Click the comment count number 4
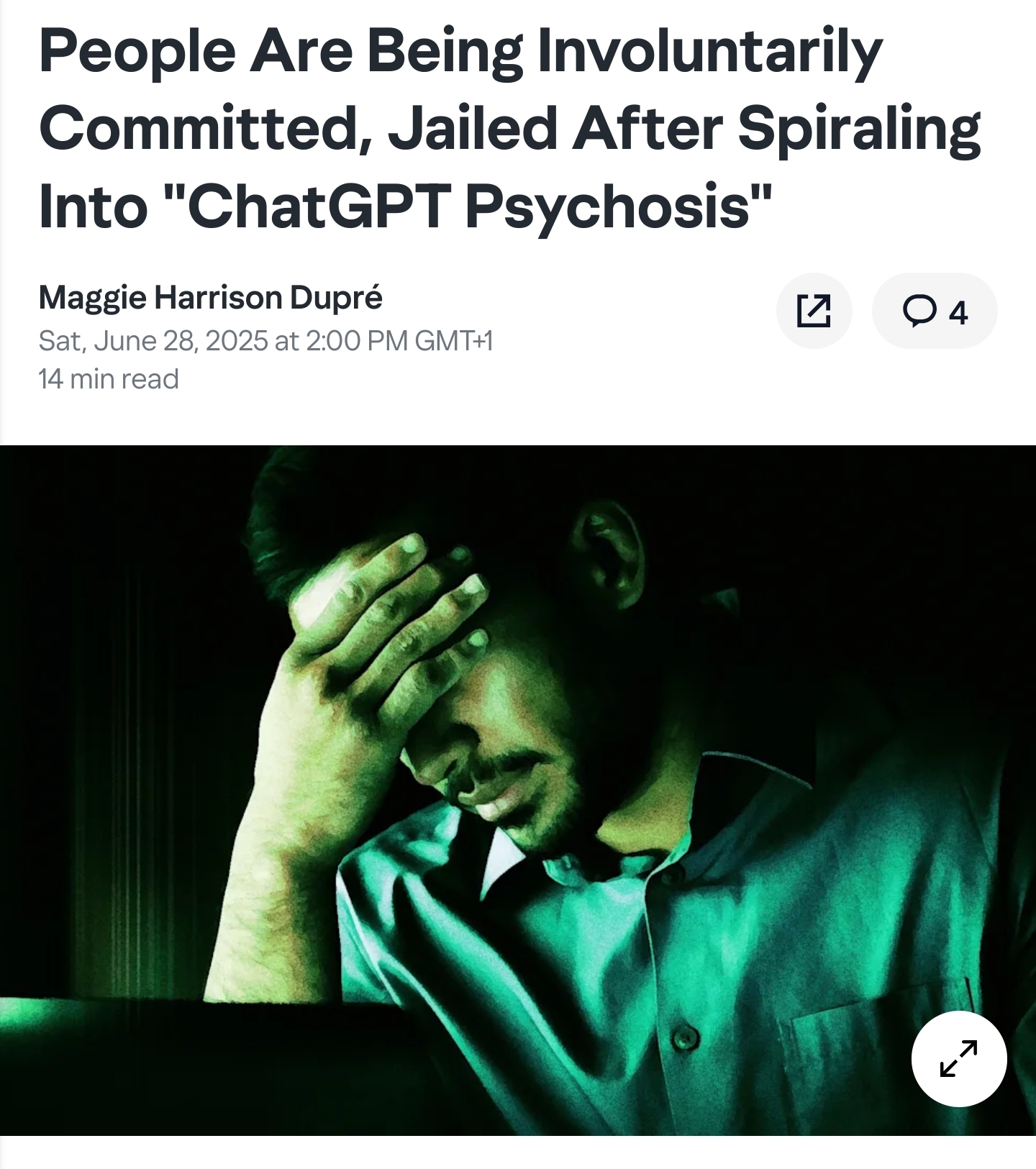The height and width of the screenshot is (1169, 1036). (958, 313)
